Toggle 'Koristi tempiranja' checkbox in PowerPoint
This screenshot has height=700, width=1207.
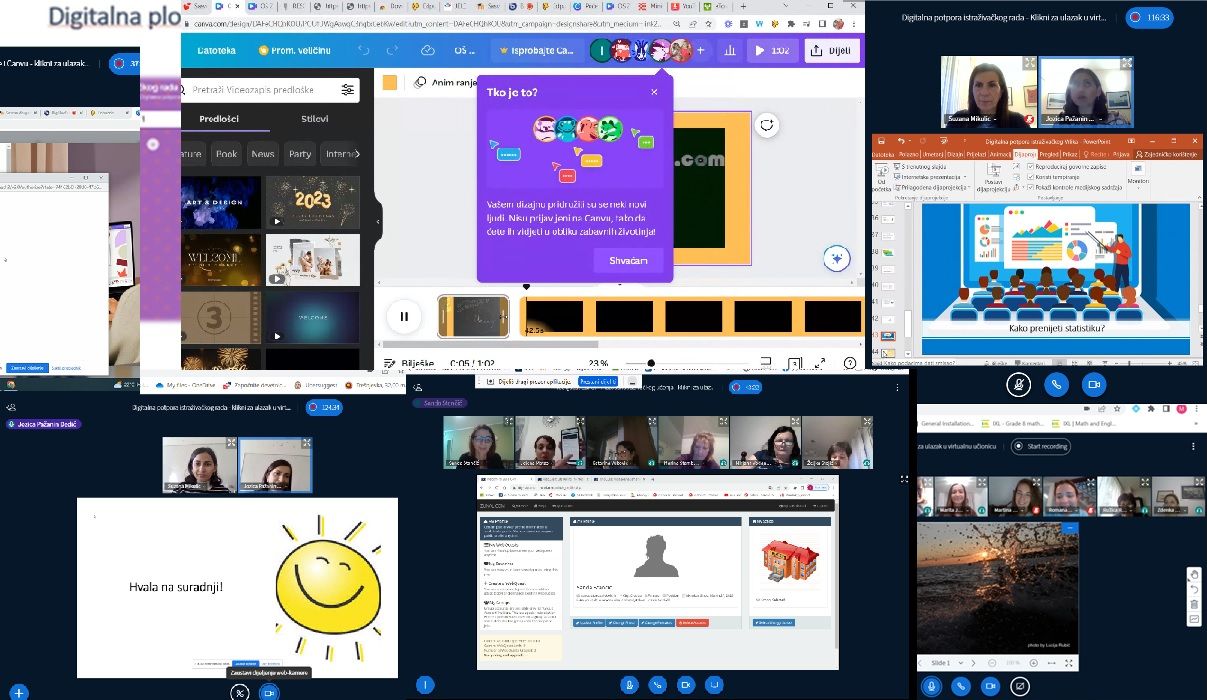(x=1031, y=176)
